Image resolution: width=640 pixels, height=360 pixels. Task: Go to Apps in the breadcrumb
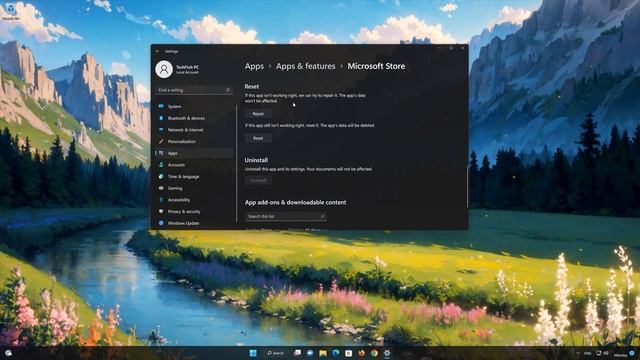pos(254,66)
